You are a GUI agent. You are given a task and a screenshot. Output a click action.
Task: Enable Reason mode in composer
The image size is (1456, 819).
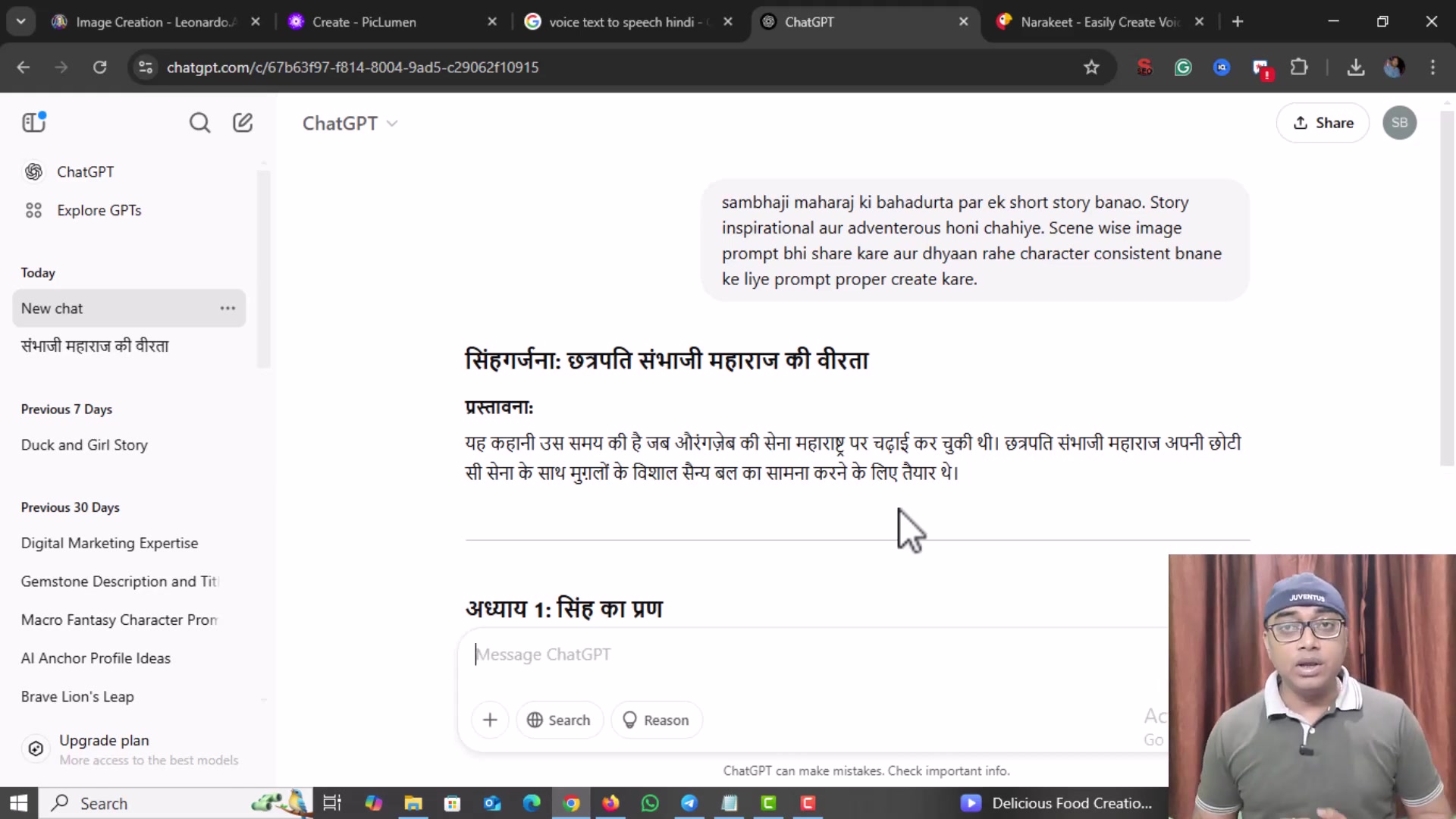point(656,720)
